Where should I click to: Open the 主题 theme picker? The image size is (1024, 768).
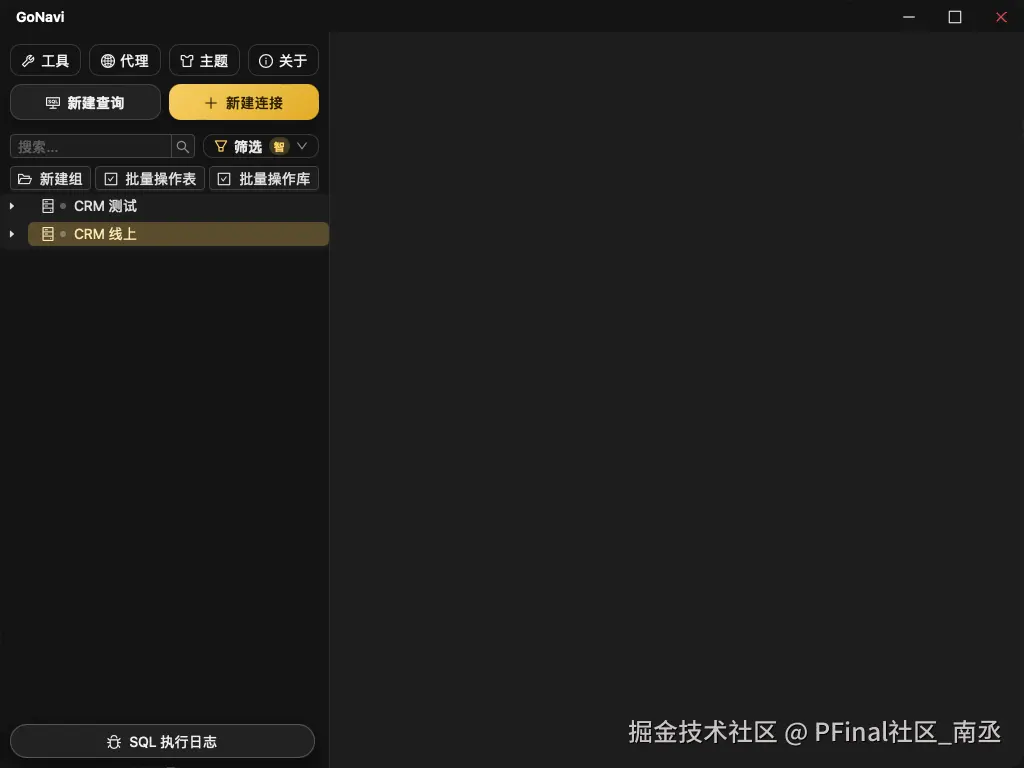pyautogui.click(x=204, y=61)
